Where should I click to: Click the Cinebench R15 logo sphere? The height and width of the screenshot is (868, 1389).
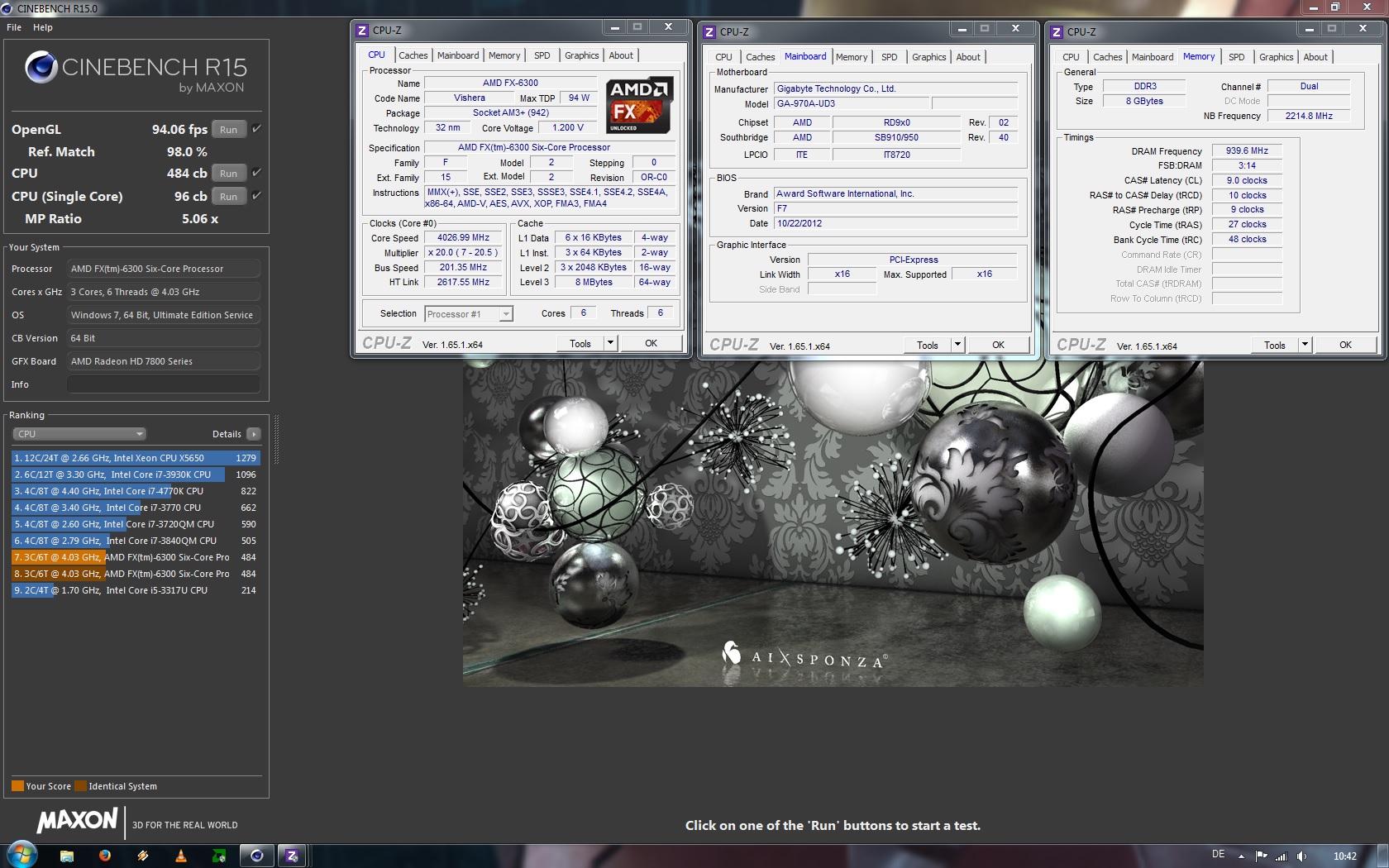(41, 67)
